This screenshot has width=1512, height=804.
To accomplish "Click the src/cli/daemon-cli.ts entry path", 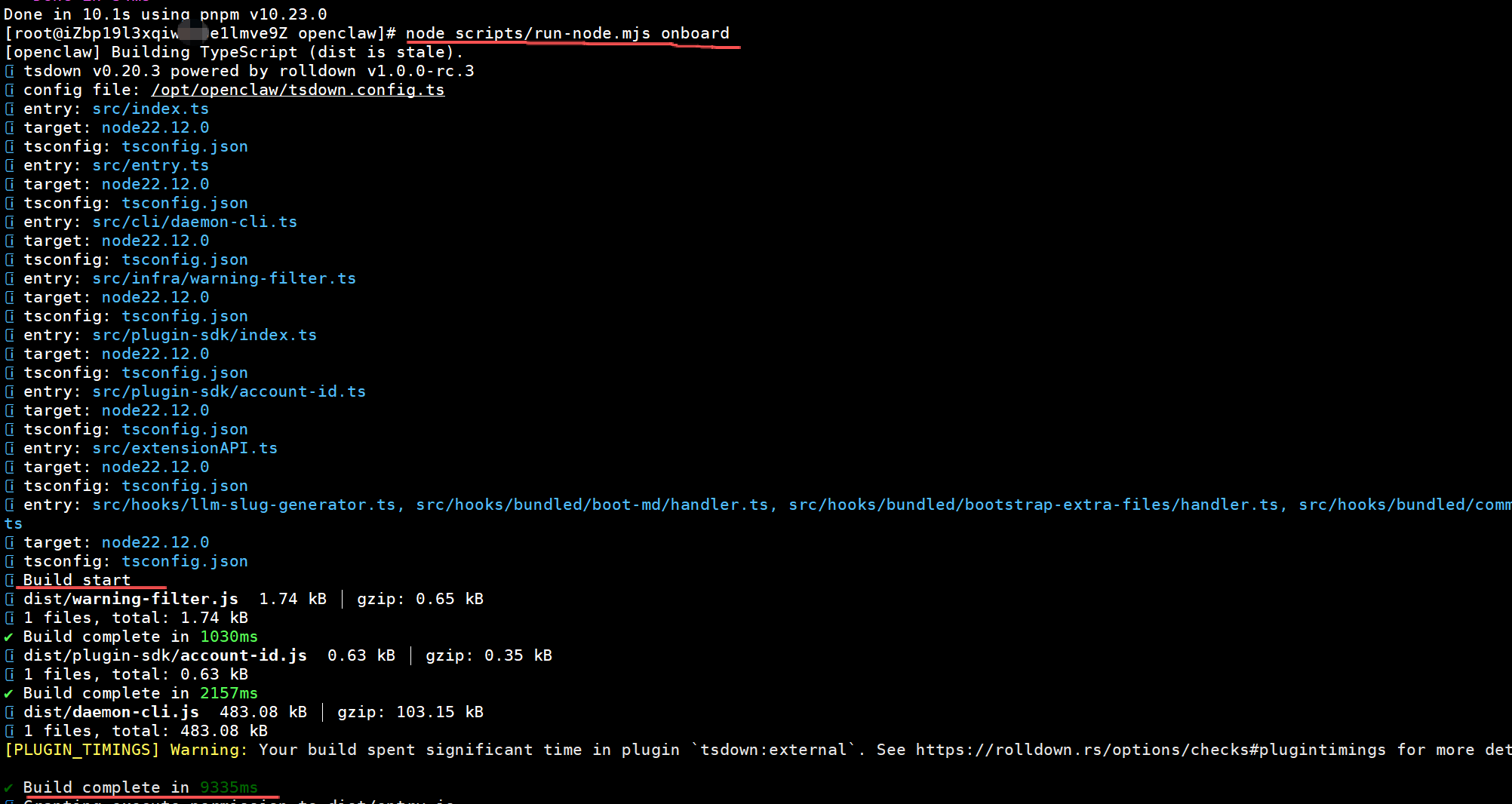I will (x=195, y=222).
